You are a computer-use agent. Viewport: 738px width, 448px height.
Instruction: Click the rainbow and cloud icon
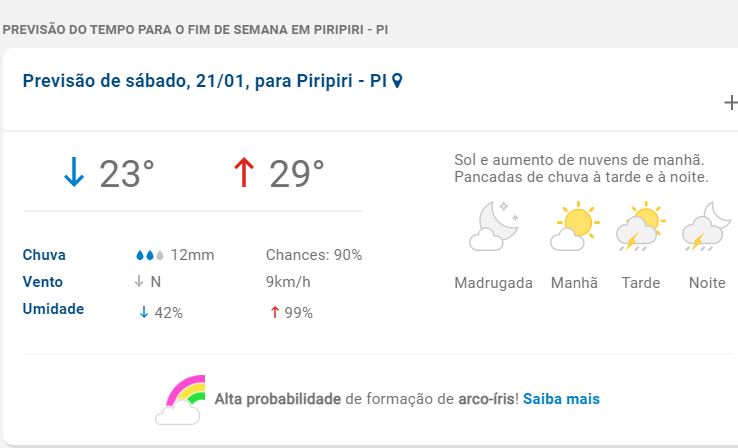coord(180,398)
